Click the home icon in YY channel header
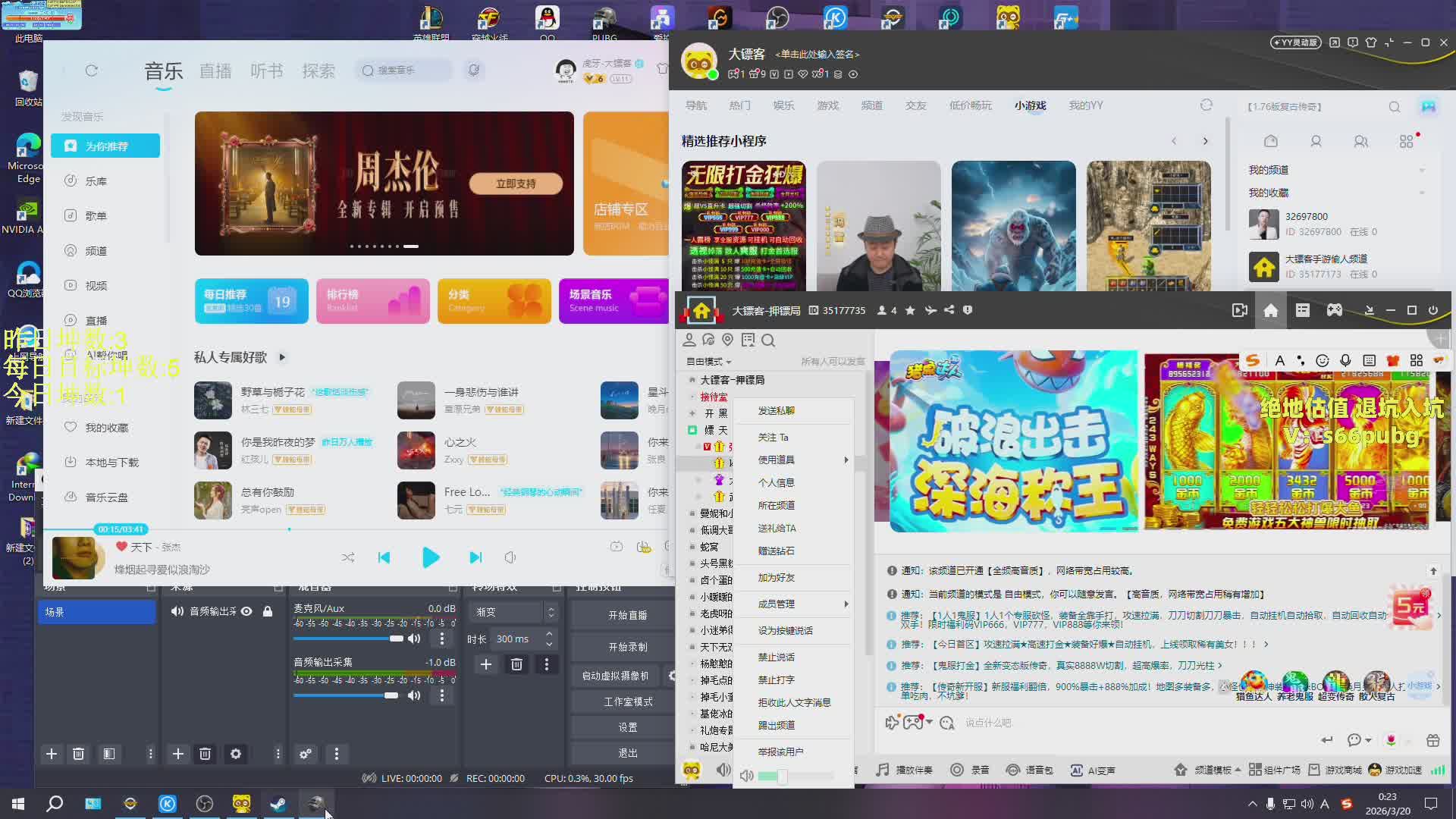 [1271, 310]
